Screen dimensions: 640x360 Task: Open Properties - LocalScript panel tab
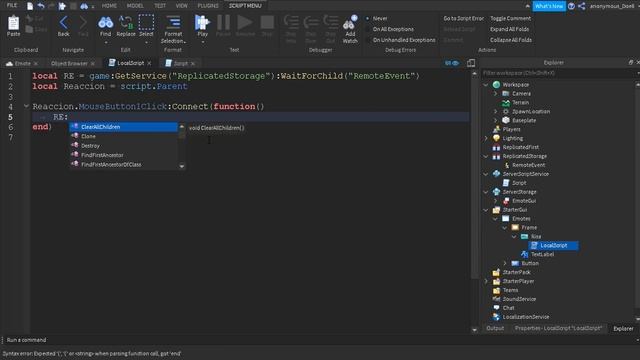pyautogui.click(x=558, y=328)
